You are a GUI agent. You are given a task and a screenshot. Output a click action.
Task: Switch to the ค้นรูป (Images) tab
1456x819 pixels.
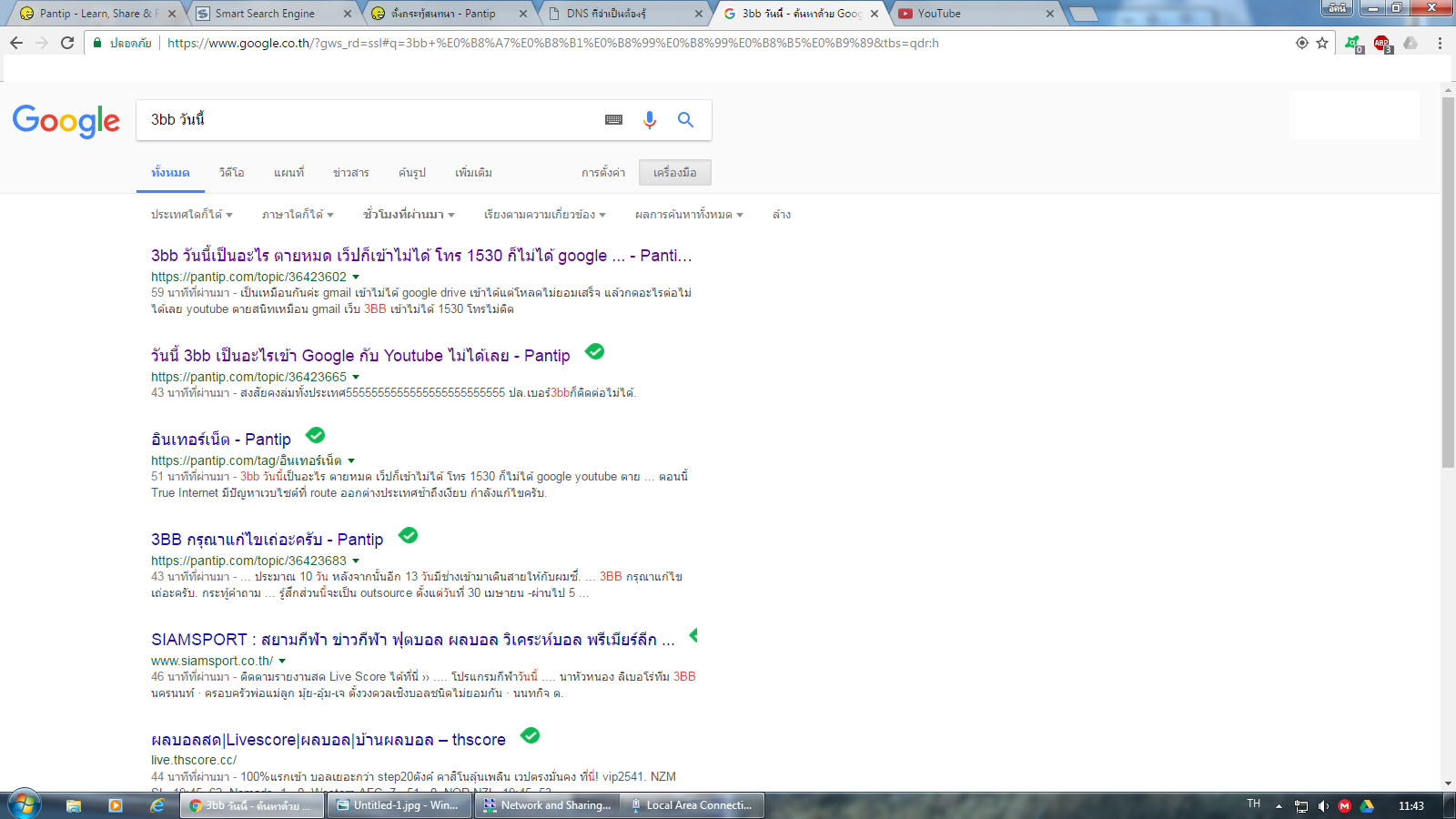coord(411,173)
